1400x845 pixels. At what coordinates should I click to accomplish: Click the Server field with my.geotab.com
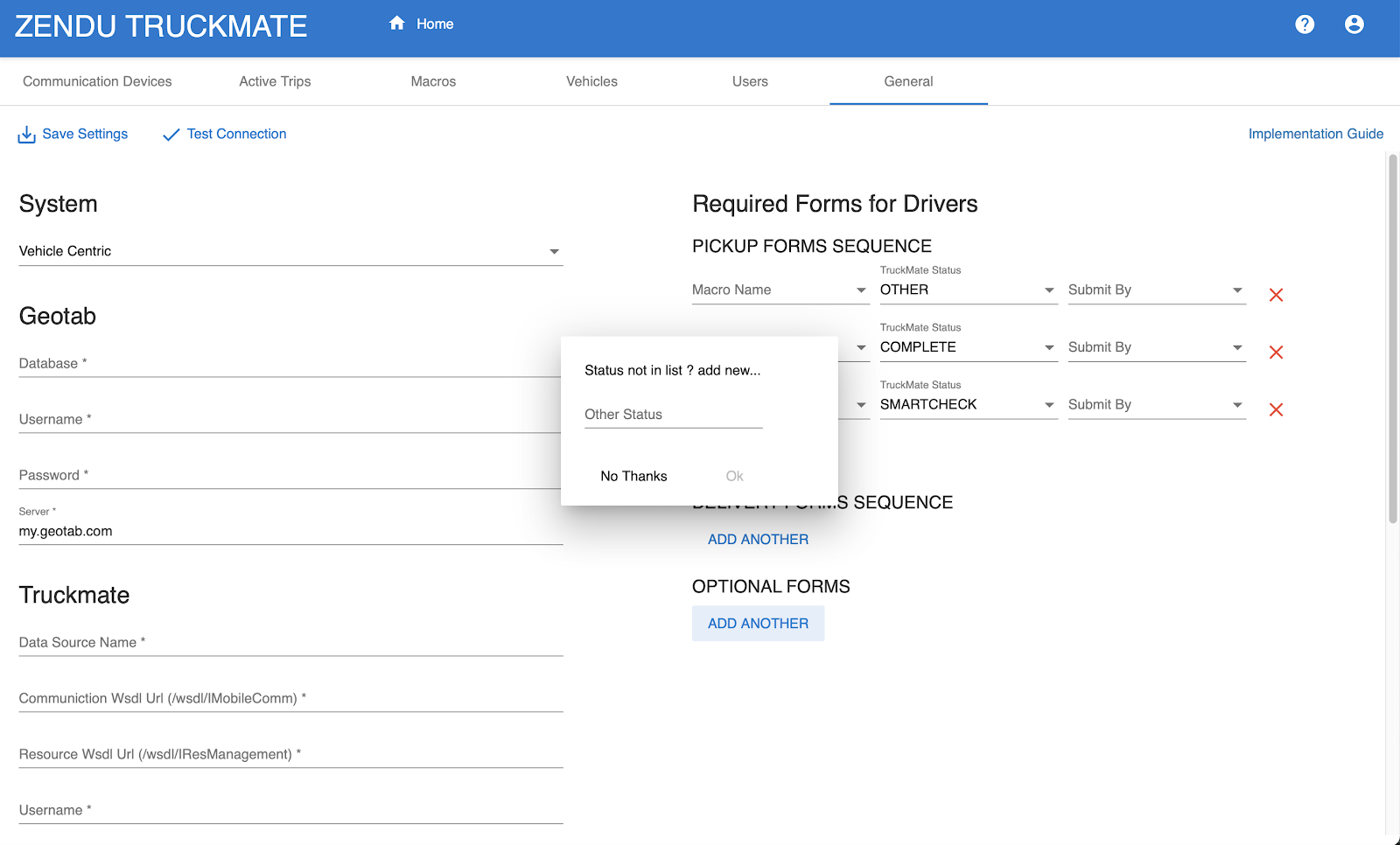click(x=290, y=531)
